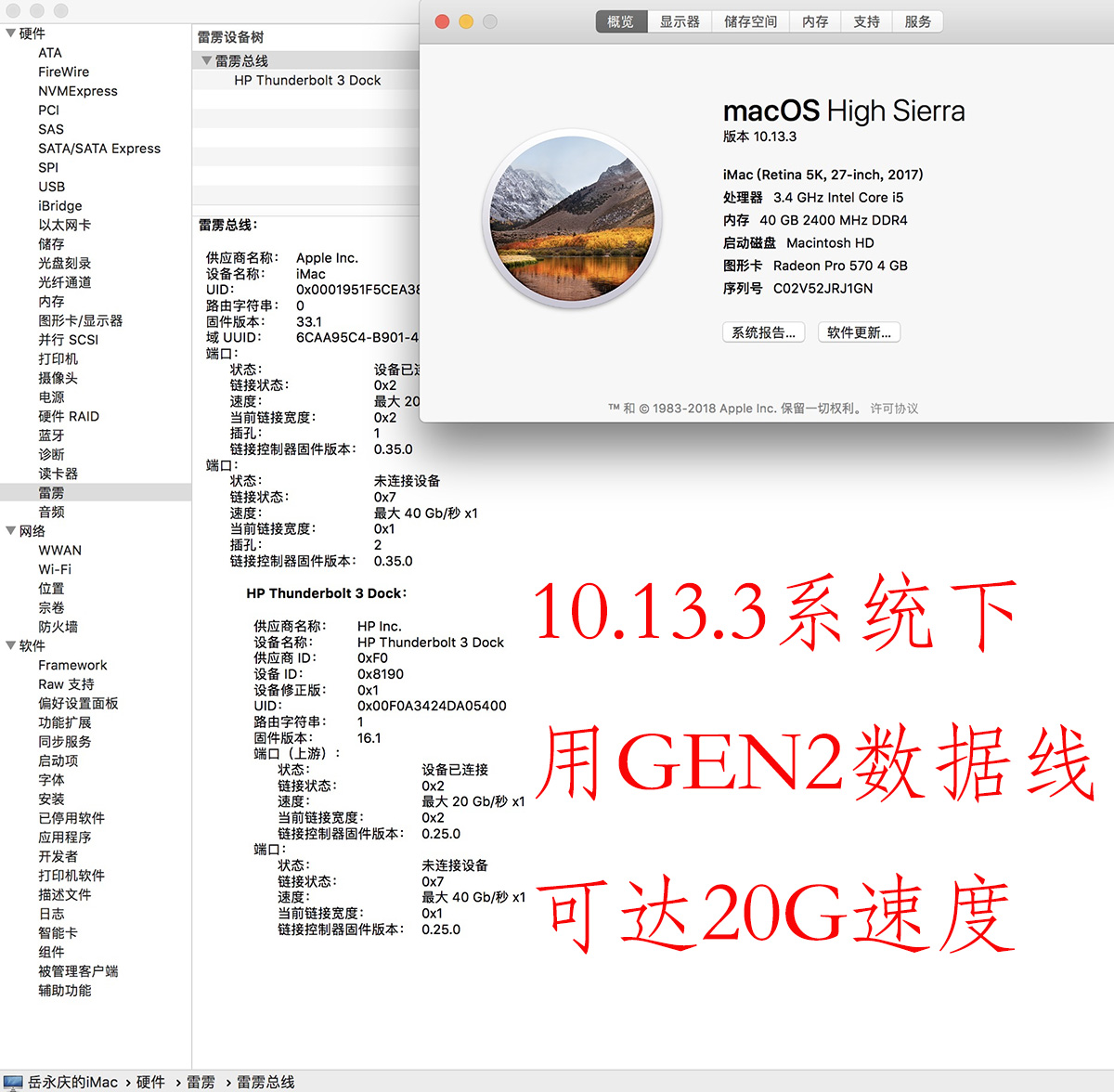Collapse the 雷雳总线 tree node
The width and height of the screenshot is (1114, 1092).
click(207, 60)
